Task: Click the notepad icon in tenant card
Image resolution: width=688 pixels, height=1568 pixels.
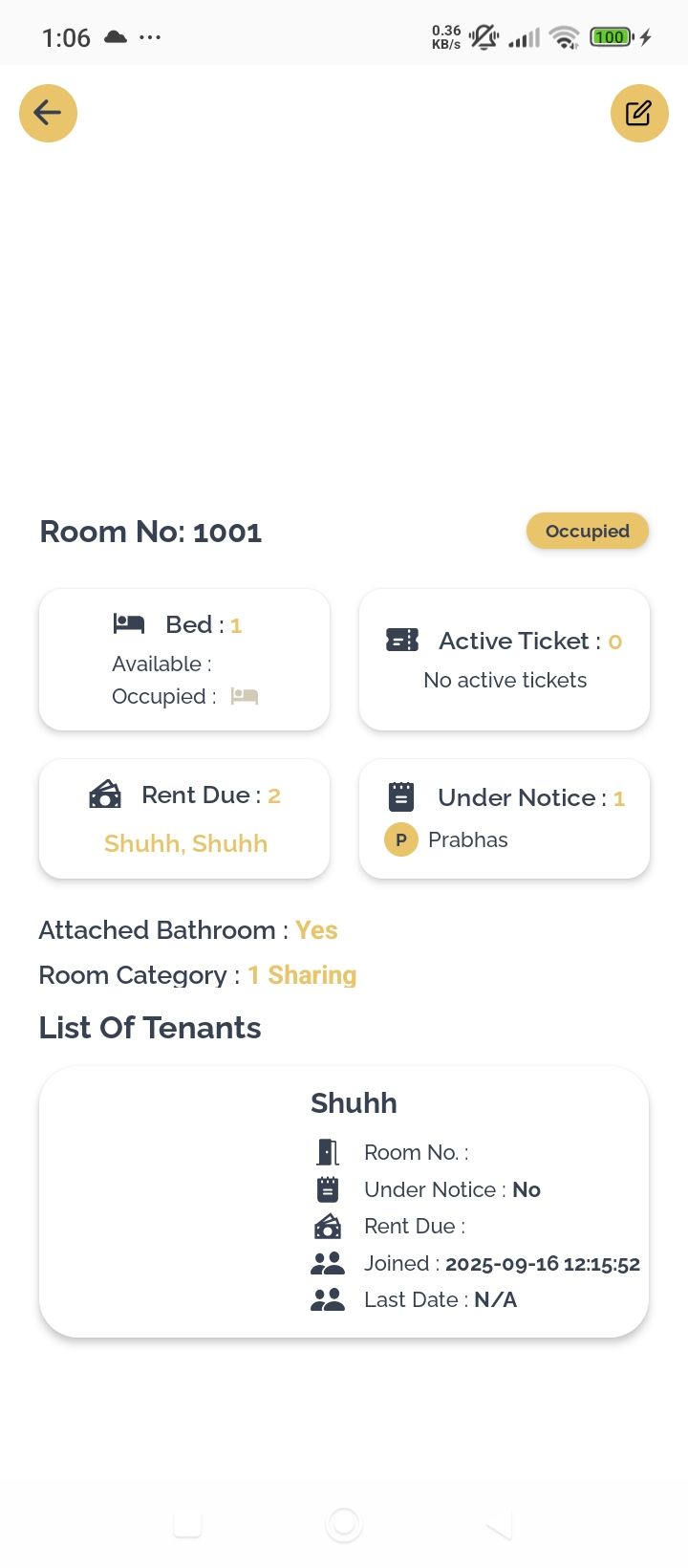Action: 328,1189
